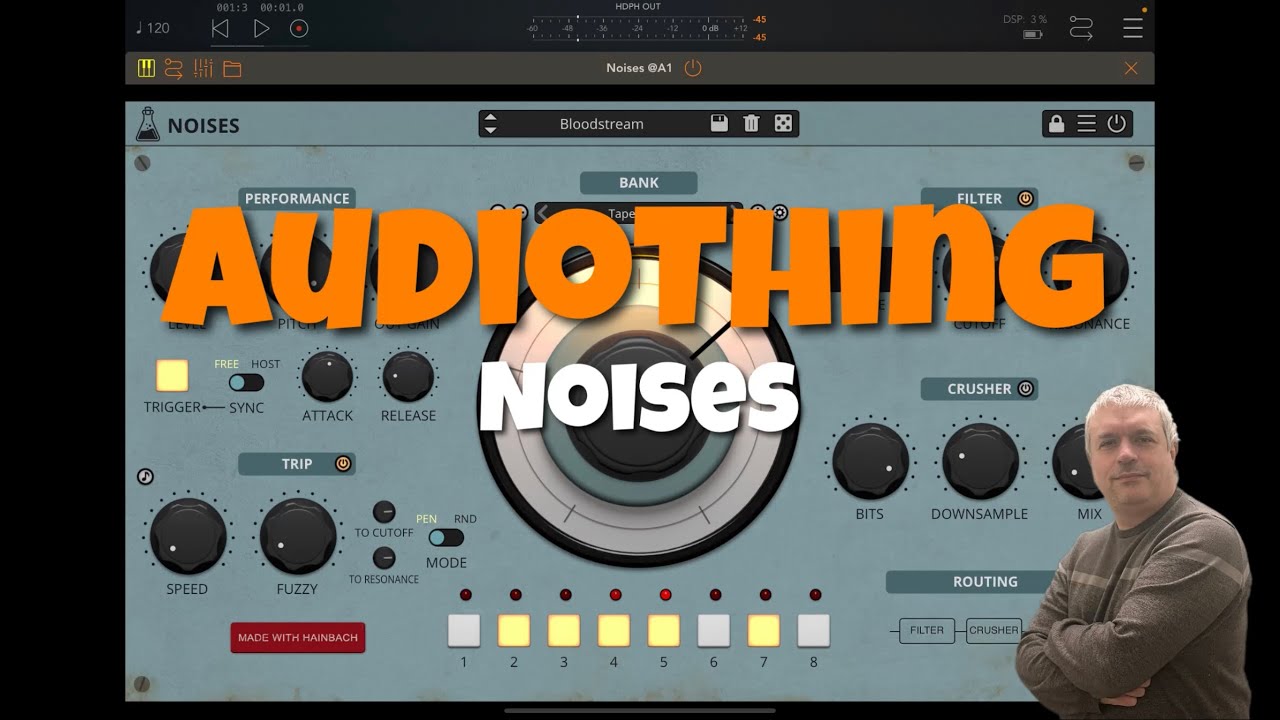Open the AUM routing icon near DSP
1280x720 pixels.
coord(1081,28)
